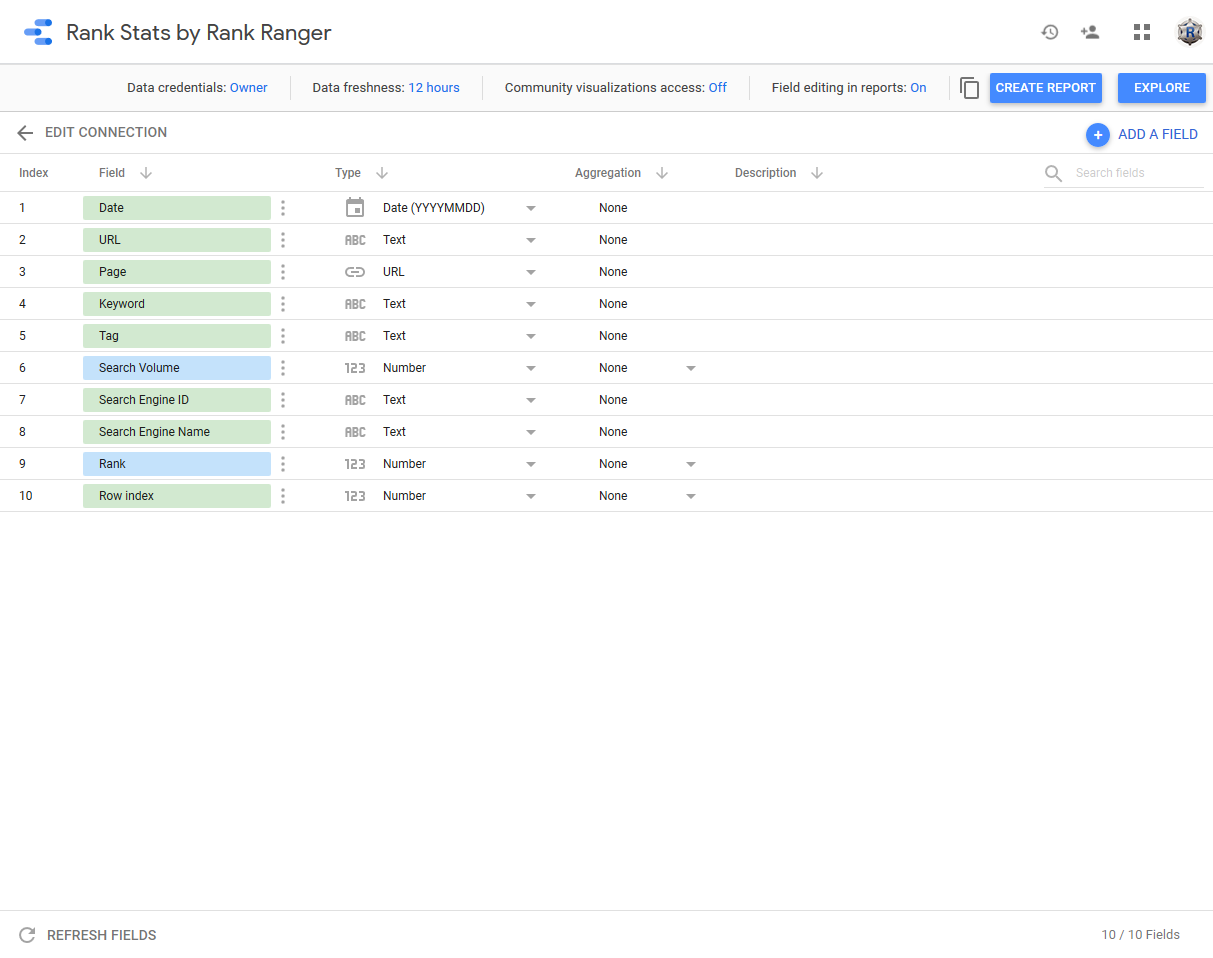Click the copy data source icon

(969, 88)
